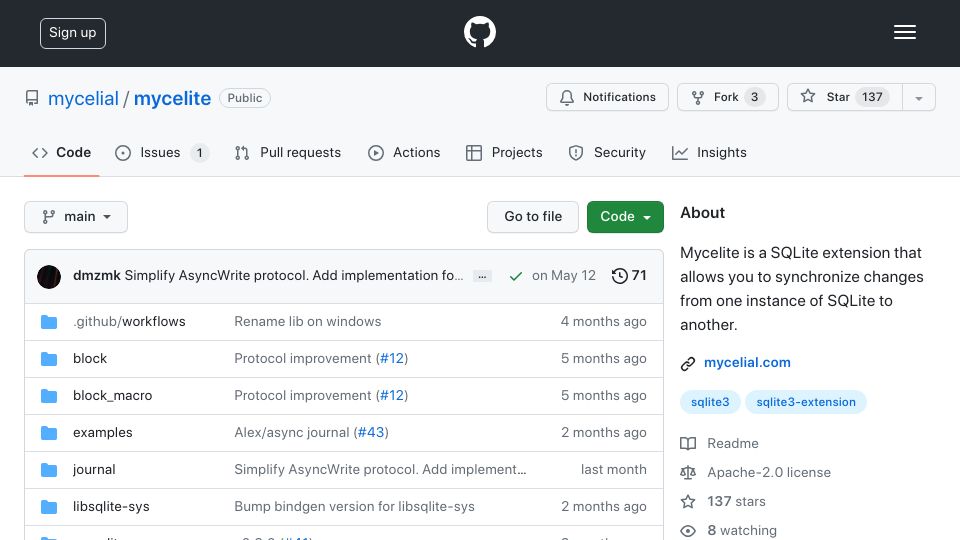Click the star icon beside 137 stars
This screenshot has height=540, width=960.
click(688, 502)
